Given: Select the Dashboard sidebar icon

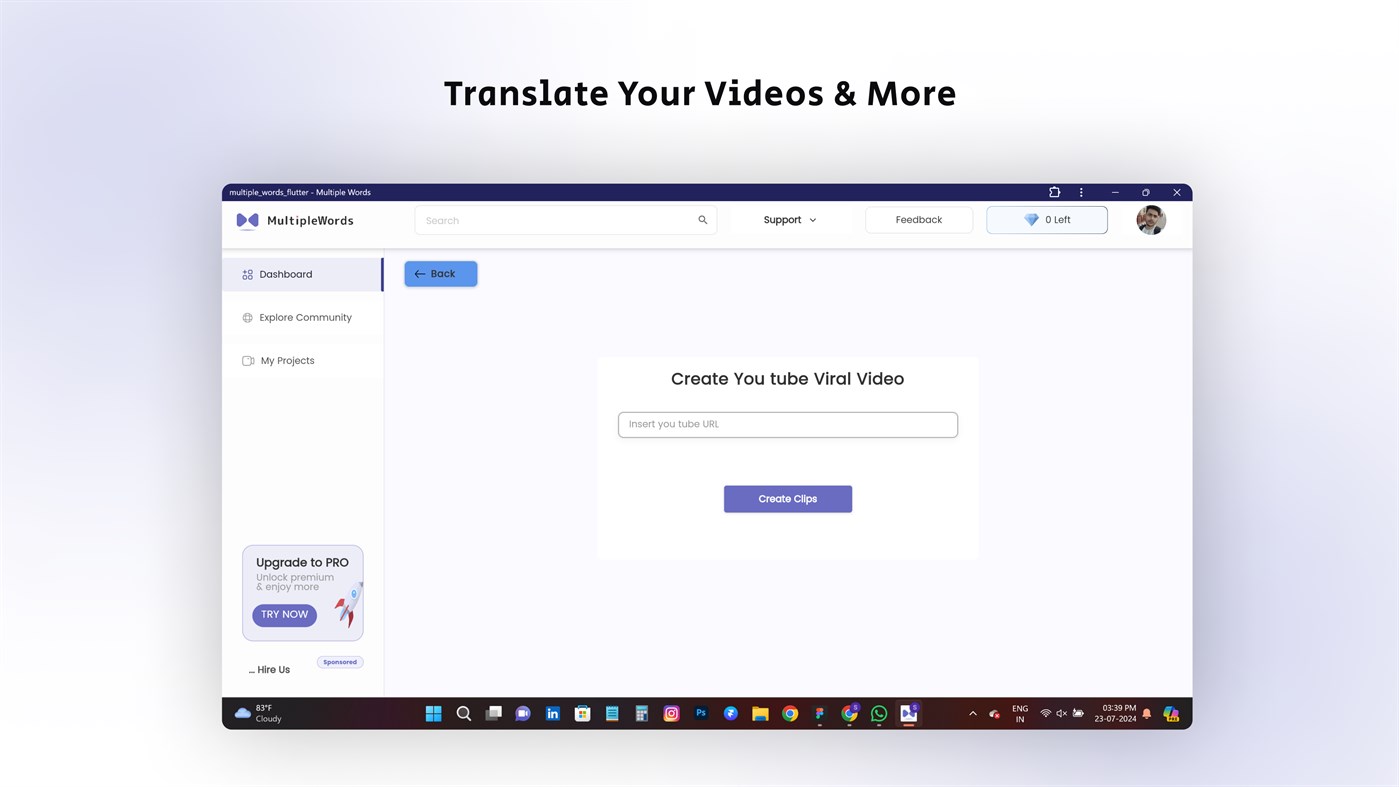Looking at the screenshot, I should pyautogui.click(x=247, y=274).
